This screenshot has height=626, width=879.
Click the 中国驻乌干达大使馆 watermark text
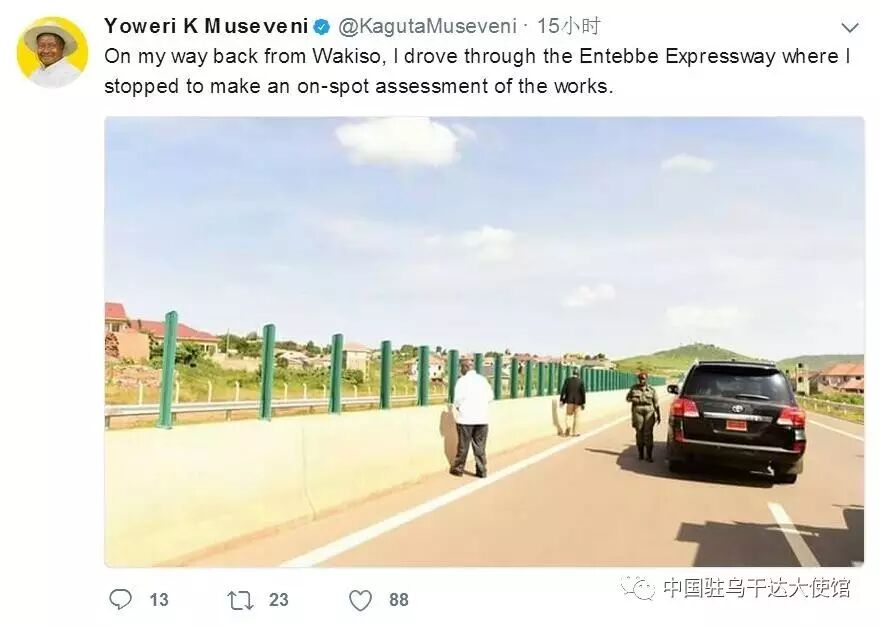[x=756, y=587]
